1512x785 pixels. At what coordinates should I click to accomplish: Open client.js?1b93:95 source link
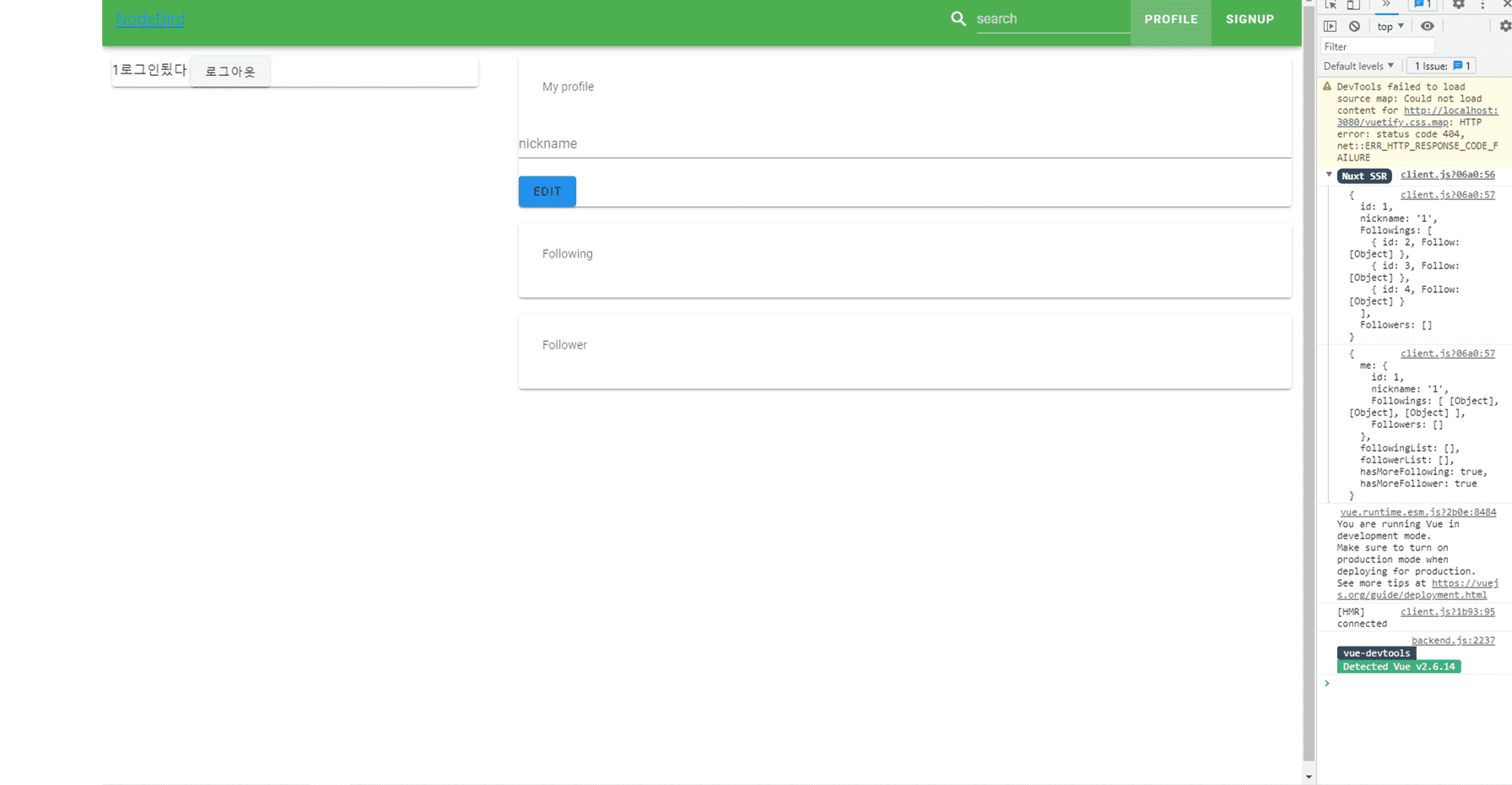pyautogui.click(x=1448, y=612)
